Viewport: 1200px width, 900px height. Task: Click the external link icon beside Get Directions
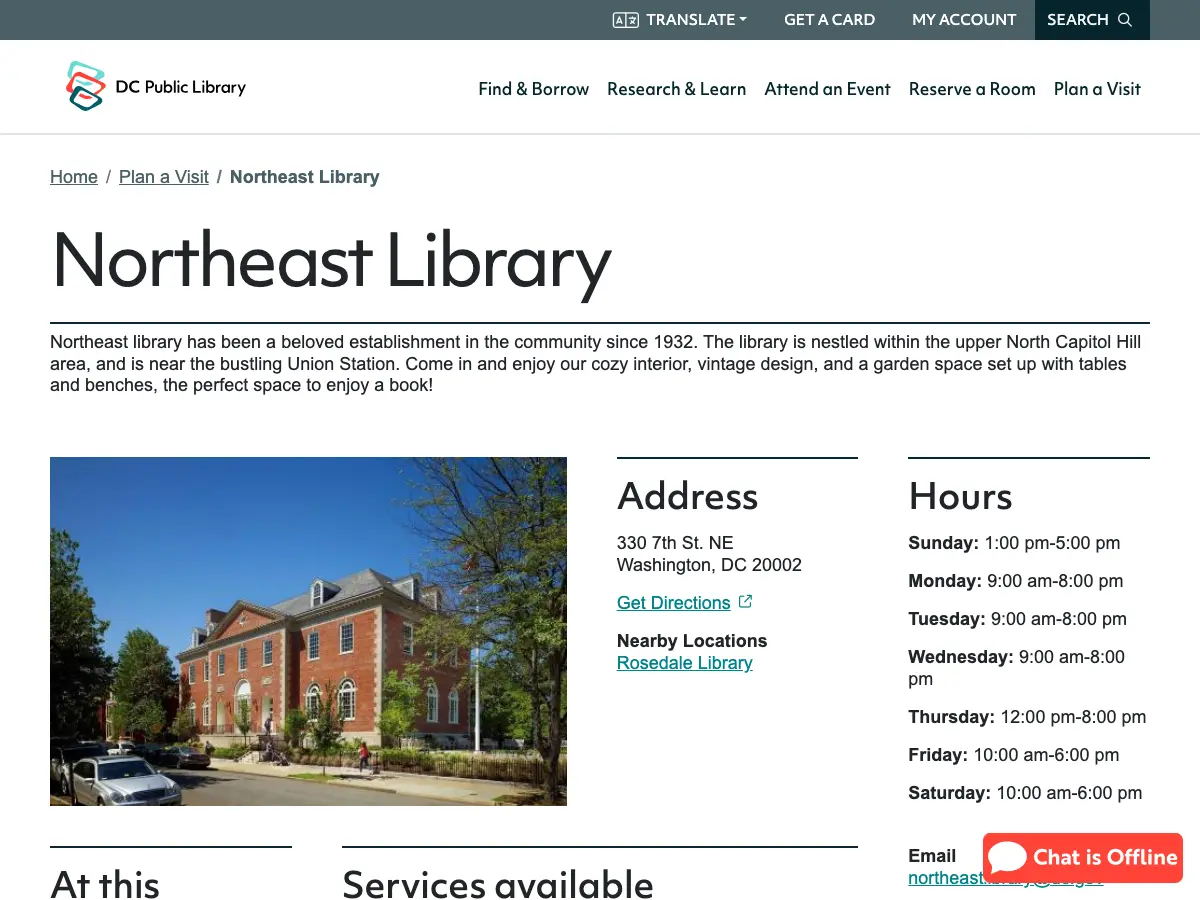point(745,602)
